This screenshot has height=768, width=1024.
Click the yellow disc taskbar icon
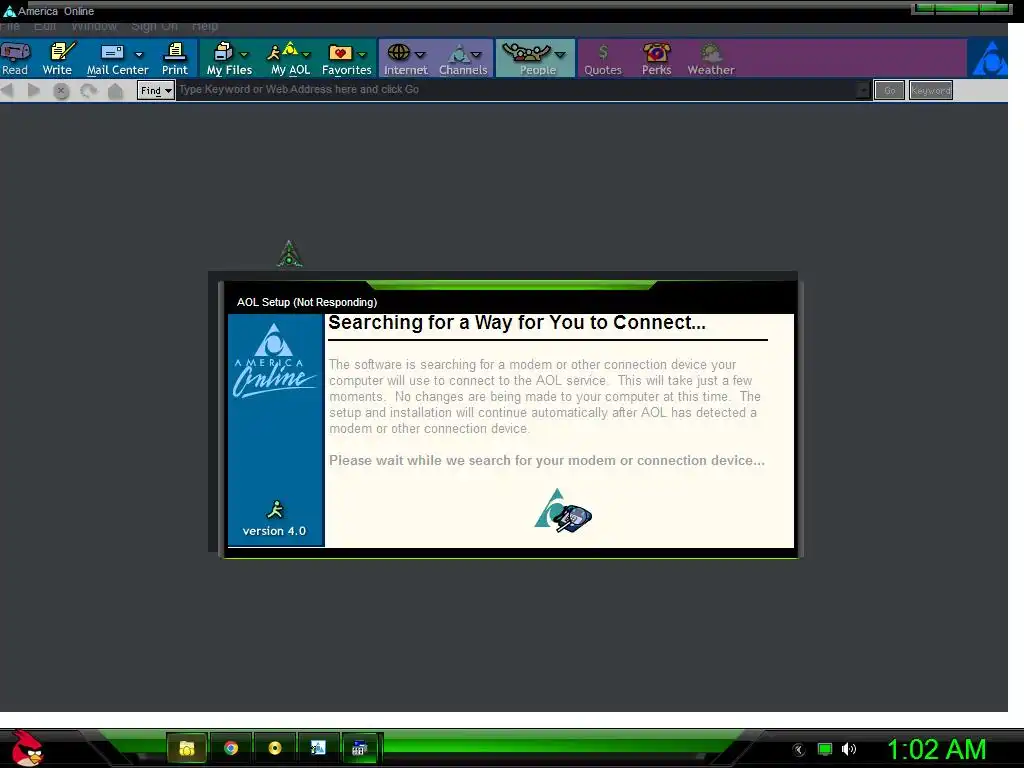274,748
